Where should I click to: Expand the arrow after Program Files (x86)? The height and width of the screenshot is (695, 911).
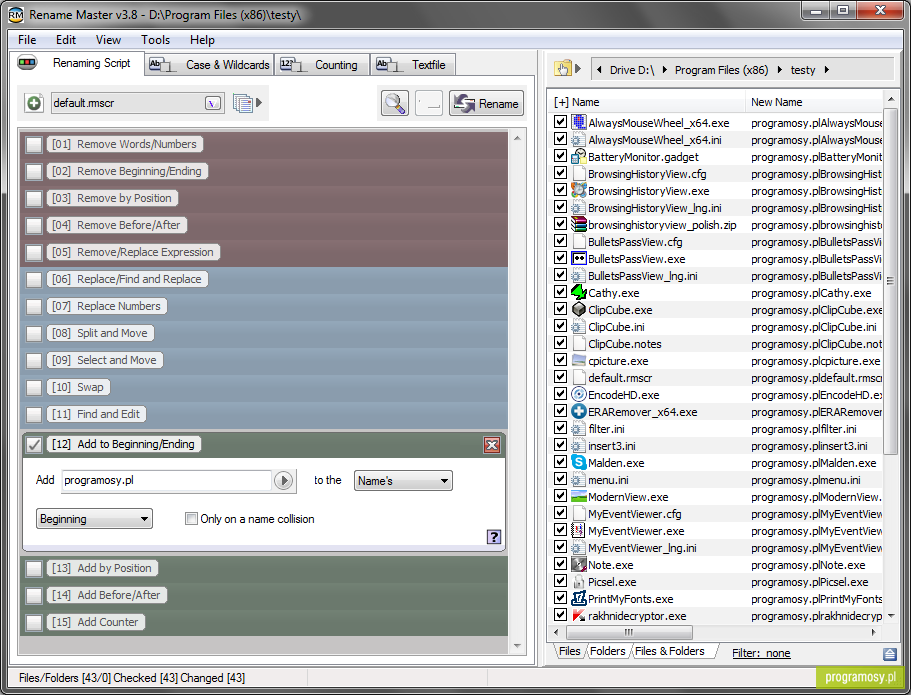[779, 70]
